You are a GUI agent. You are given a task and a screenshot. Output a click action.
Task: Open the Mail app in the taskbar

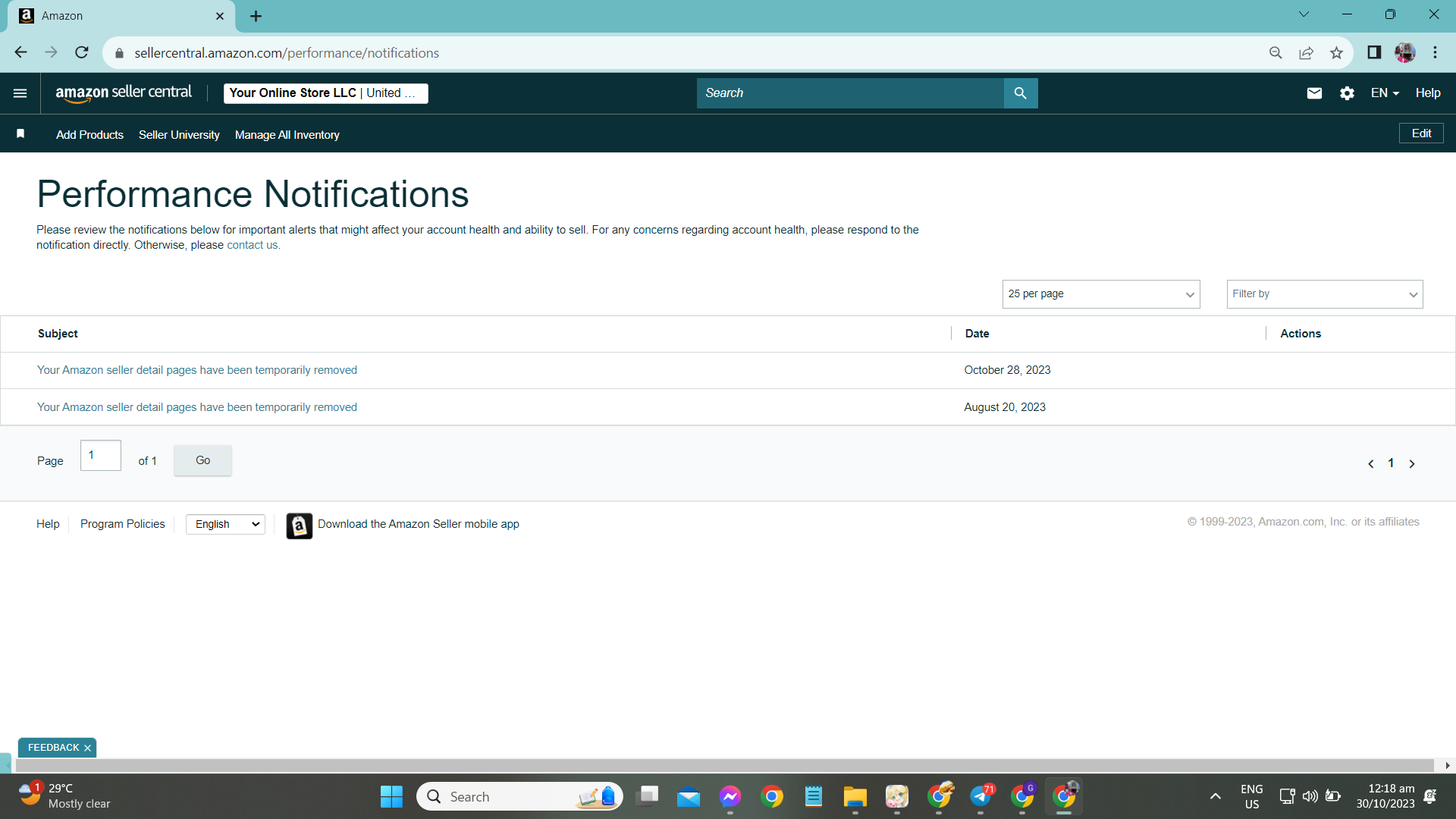tap(689, 796)
